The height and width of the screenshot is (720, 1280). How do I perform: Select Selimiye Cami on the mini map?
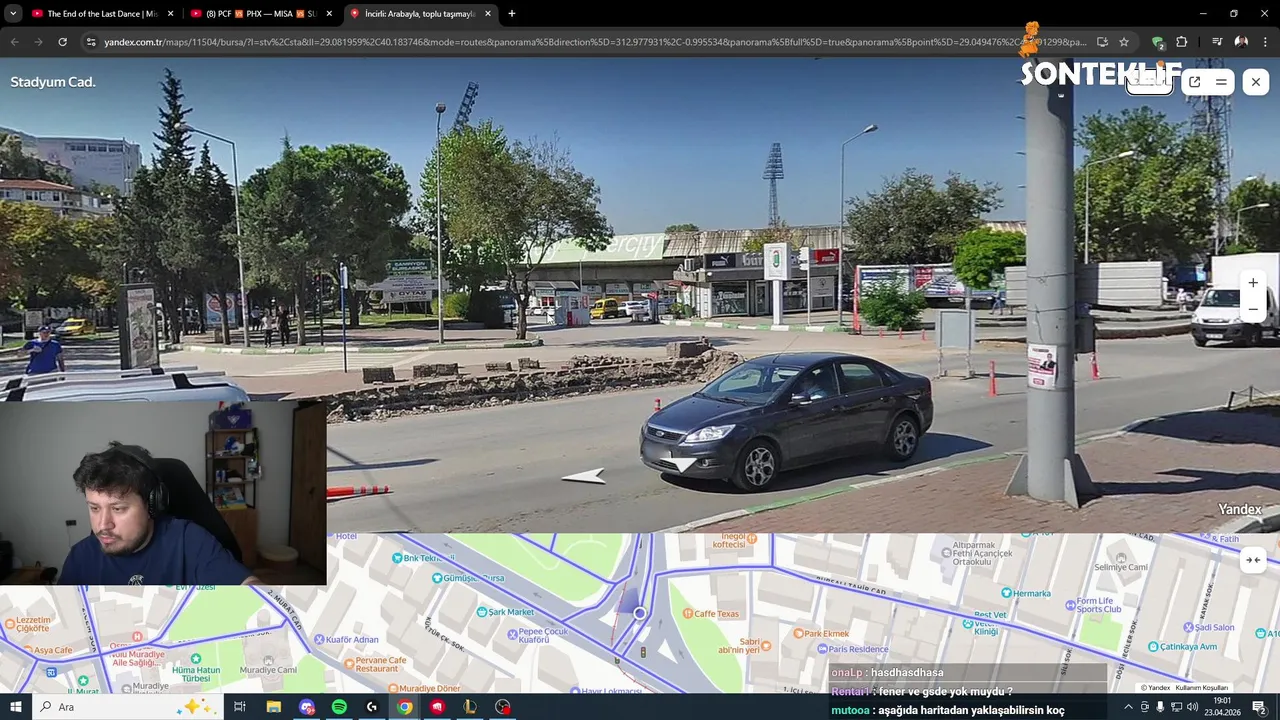(x=1121, y=562)
